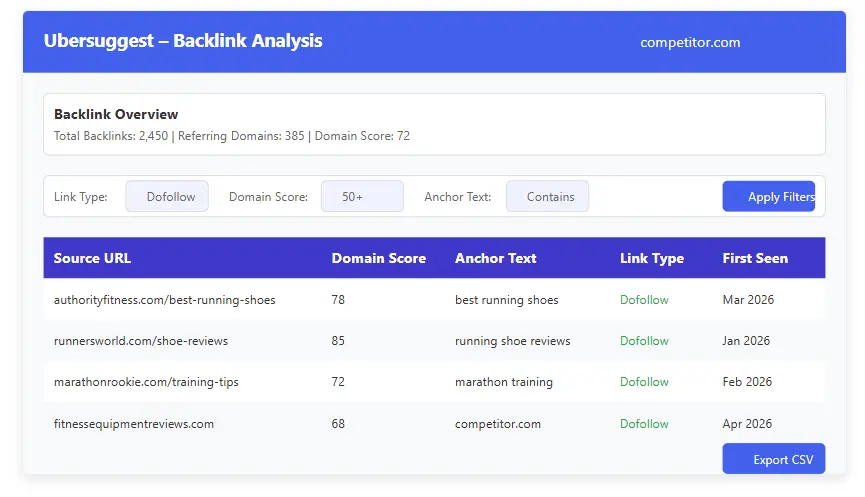Click the Export CSV button
This screenshot has width=865, height=497.
(x=773, y=459)
